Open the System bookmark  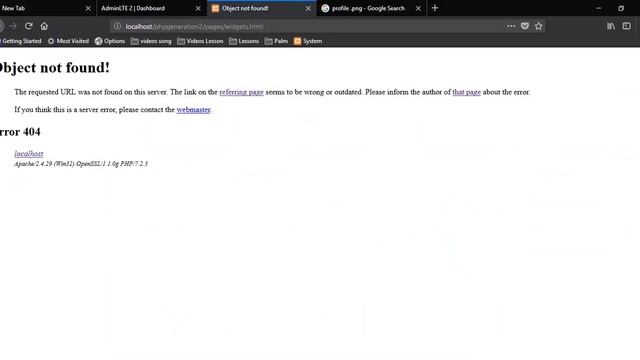tap(308, 41)
